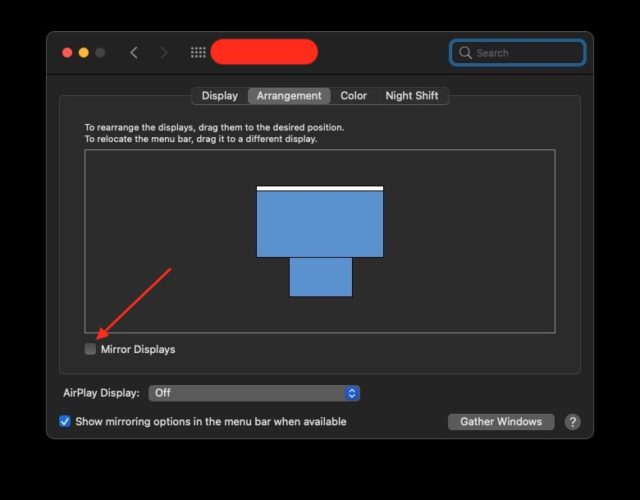Click the 'Mirror Displays' label text

point(138,349)
